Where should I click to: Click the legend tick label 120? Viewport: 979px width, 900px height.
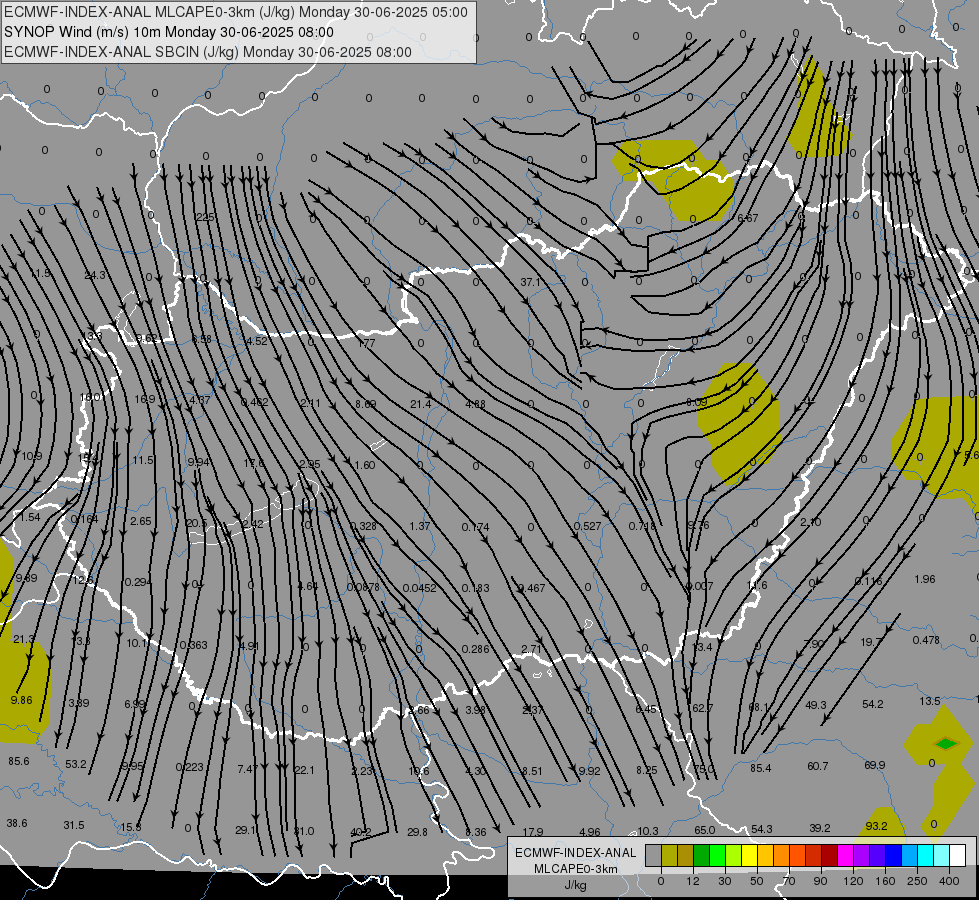[854, 881]
